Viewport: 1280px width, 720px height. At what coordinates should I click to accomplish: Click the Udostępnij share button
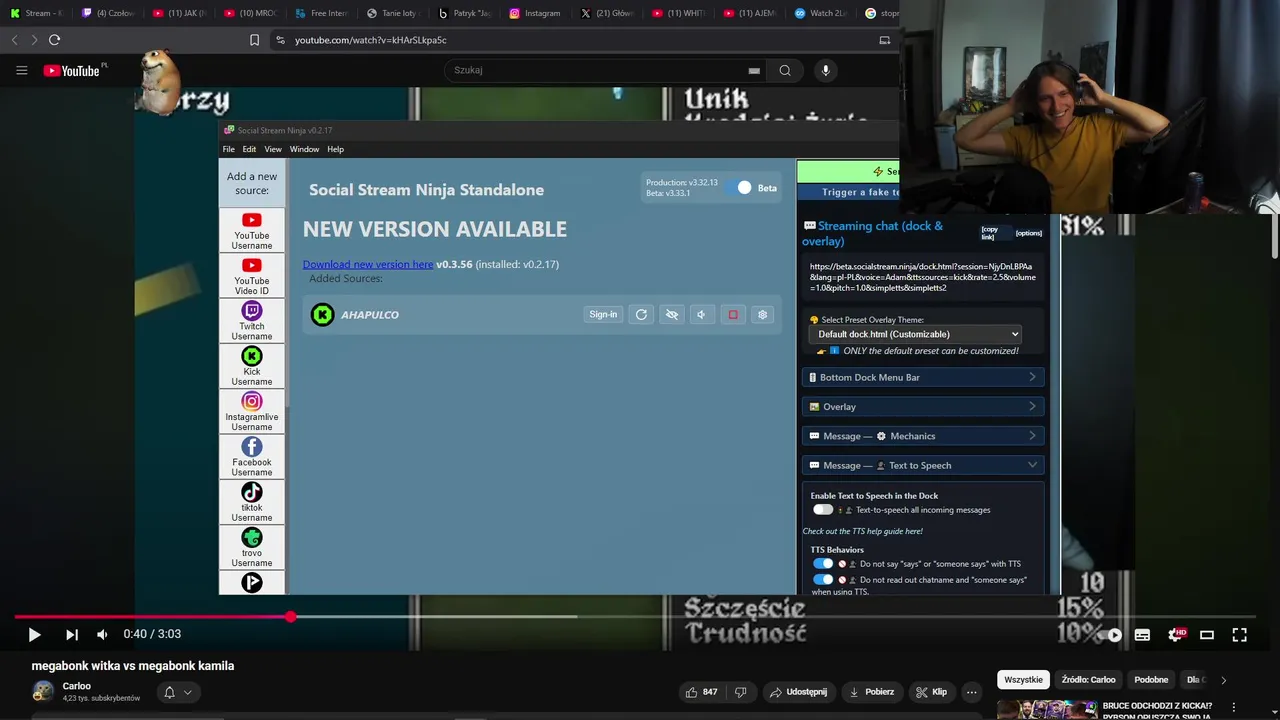797,692
